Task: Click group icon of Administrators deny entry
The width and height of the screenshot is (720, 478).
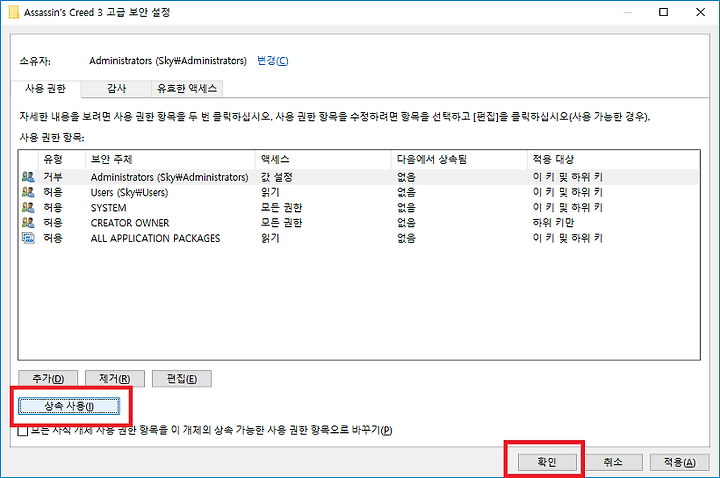Action: coord(28,177)
